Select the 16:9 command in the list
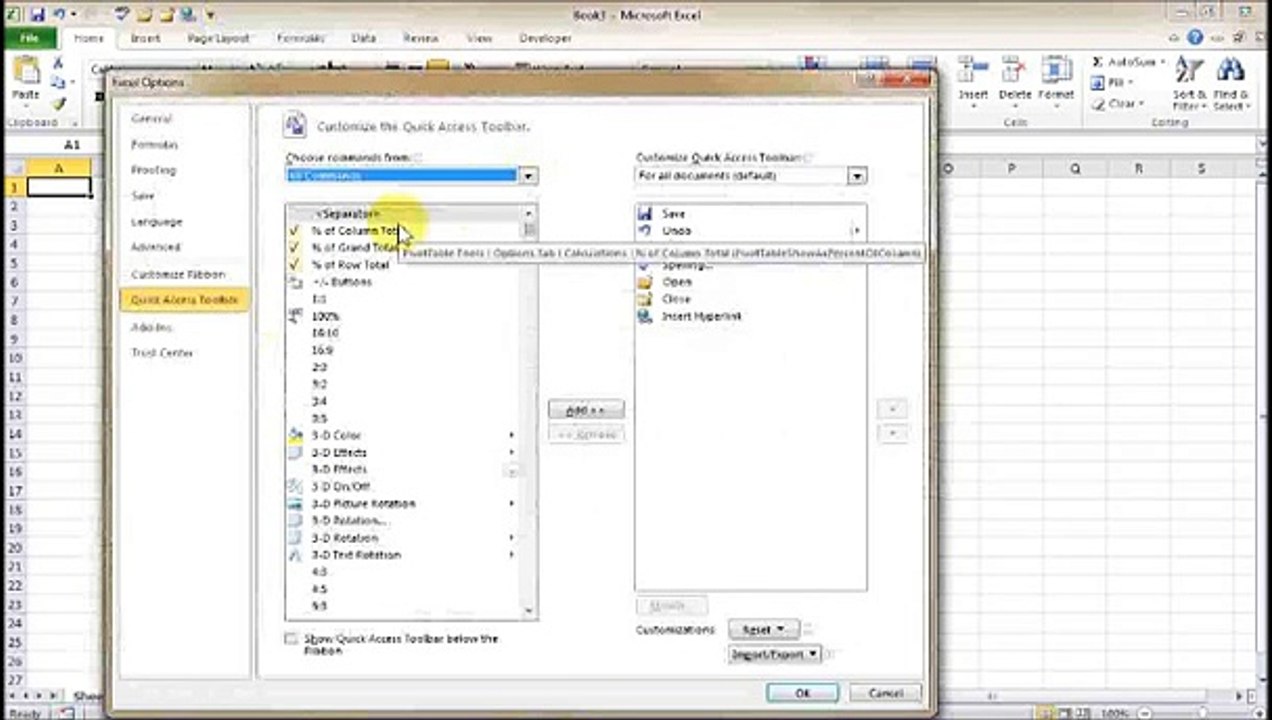 pos(405,350)
